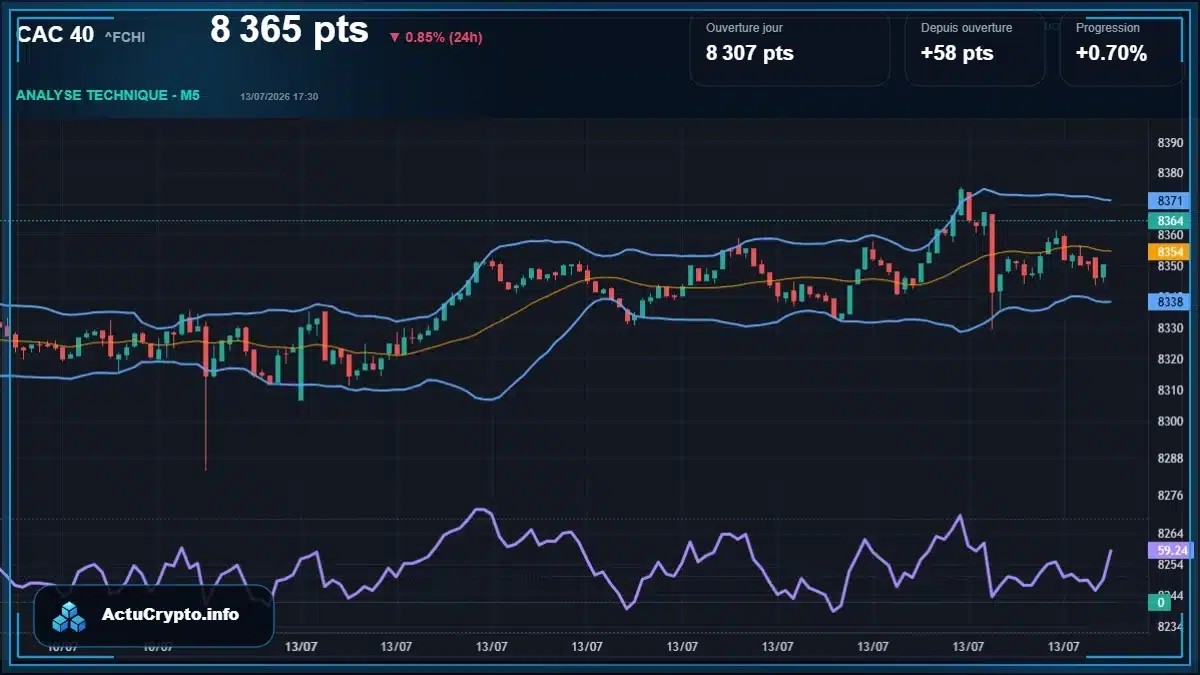
Task: Click the red down-arrow 0.85% (24h) change
Action: 436,38
